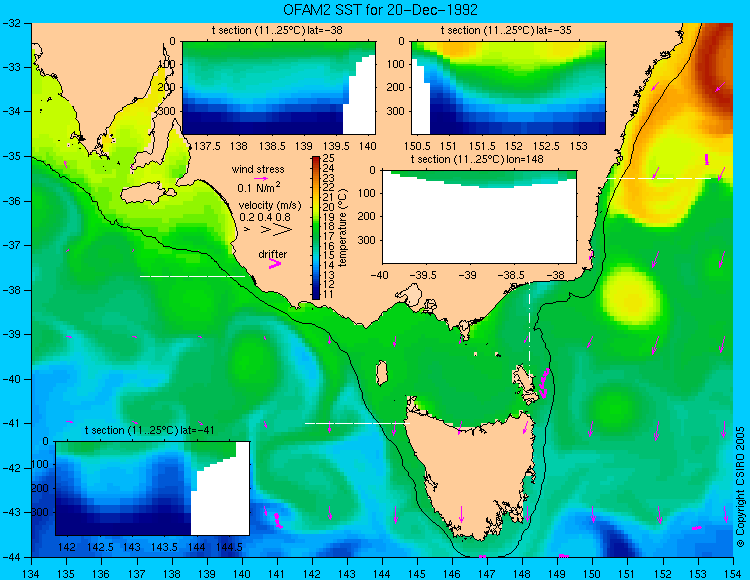
Task: Click the "0.2 0.4 0.8" velocity scale values
Action: pos(265,217)
